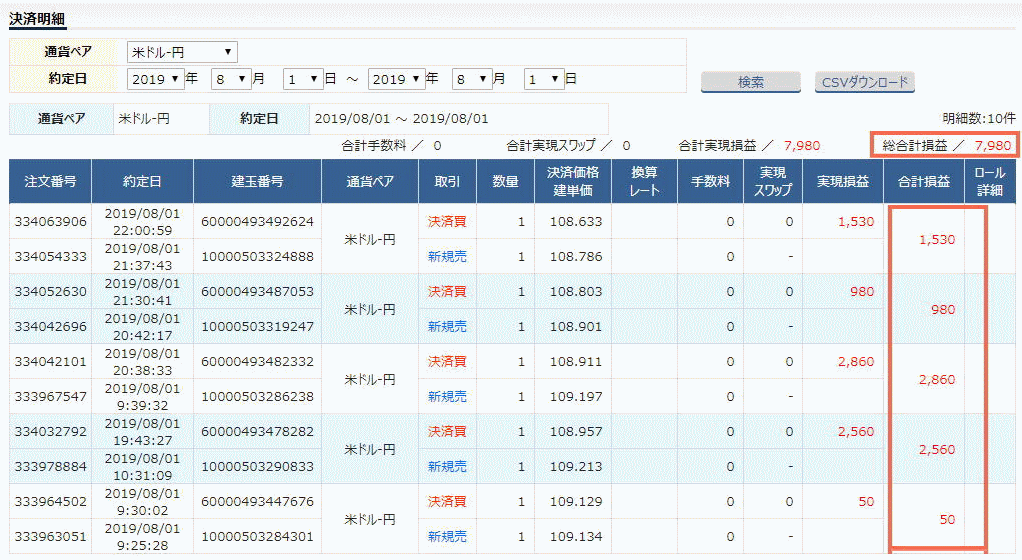Click the 約定日 table column header

point(142,181)
